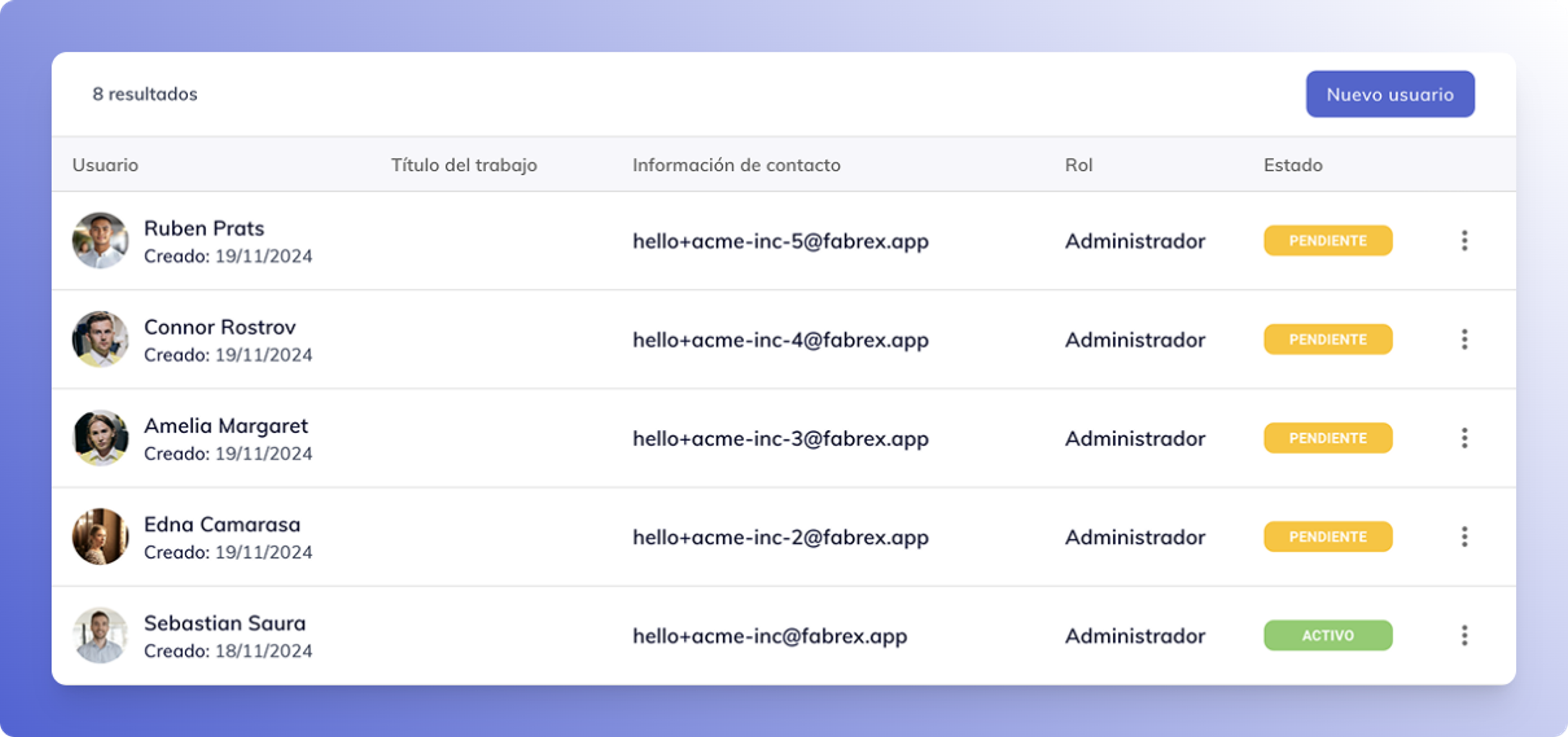Viewport: 1568px width, 737px height.
Task: Click Creado: 19/11/2024 under Edna Camarasa
Action: (228, 552)
